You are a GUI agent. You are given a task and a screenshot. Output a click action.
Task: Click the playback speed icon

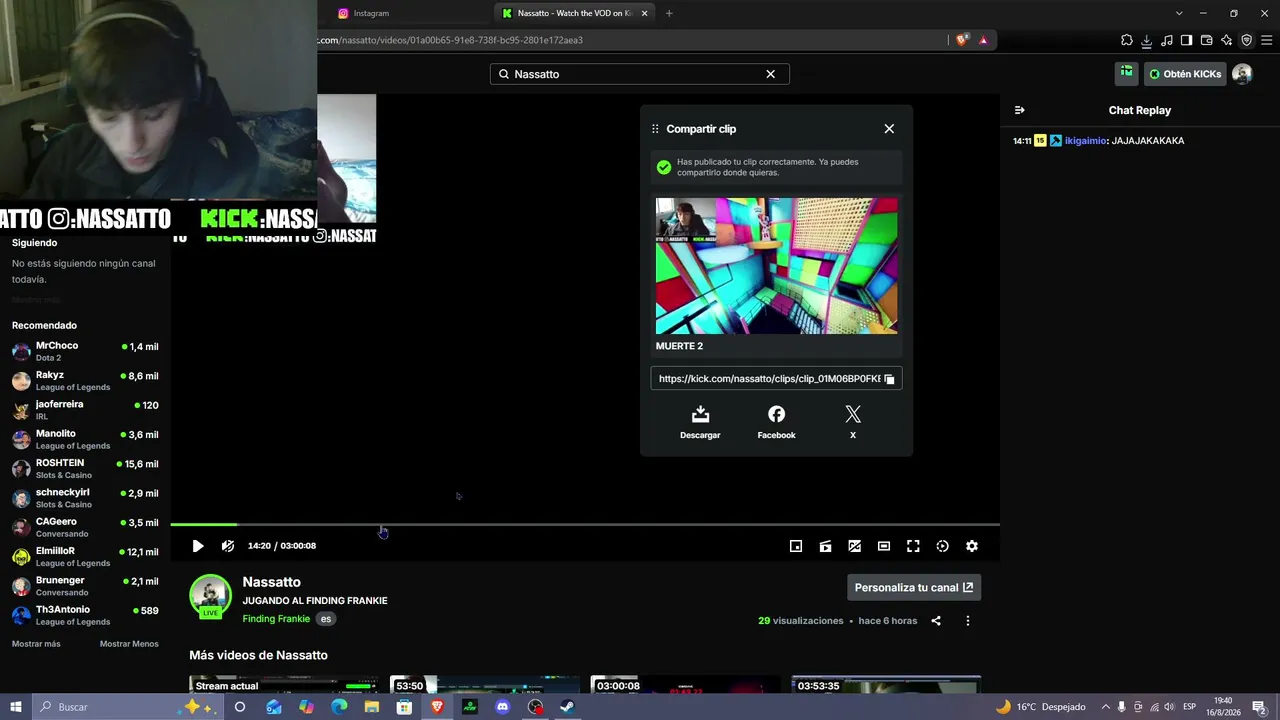[x=942, y=546]
